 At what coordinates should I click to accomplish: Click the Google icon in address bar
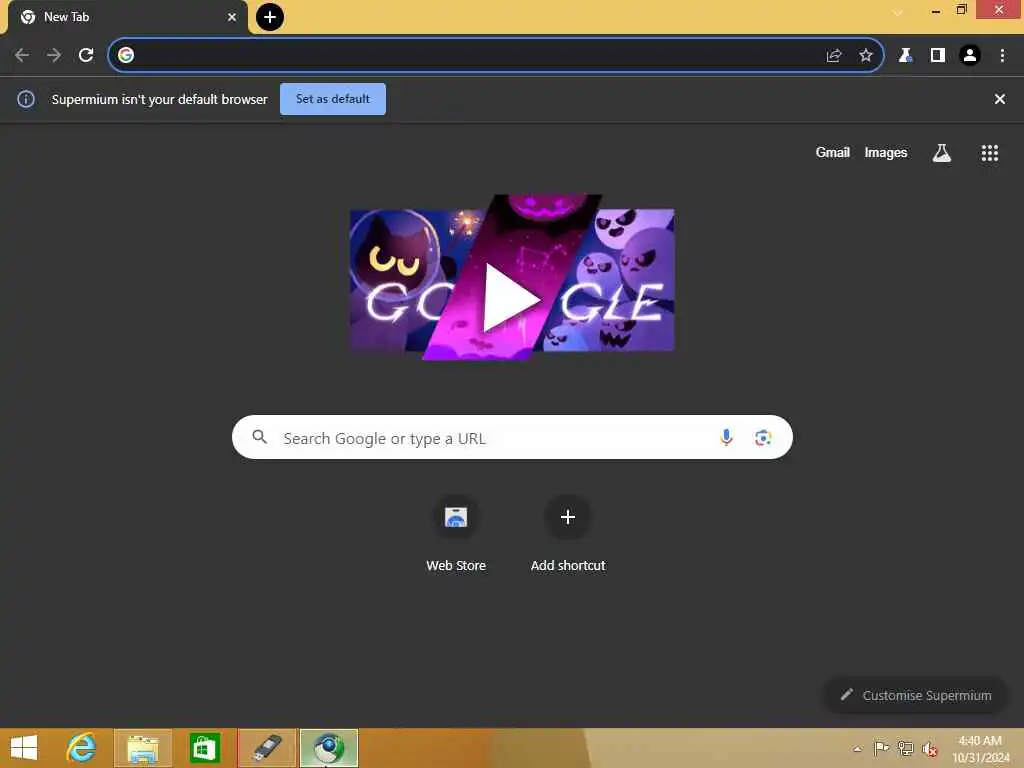126,55
